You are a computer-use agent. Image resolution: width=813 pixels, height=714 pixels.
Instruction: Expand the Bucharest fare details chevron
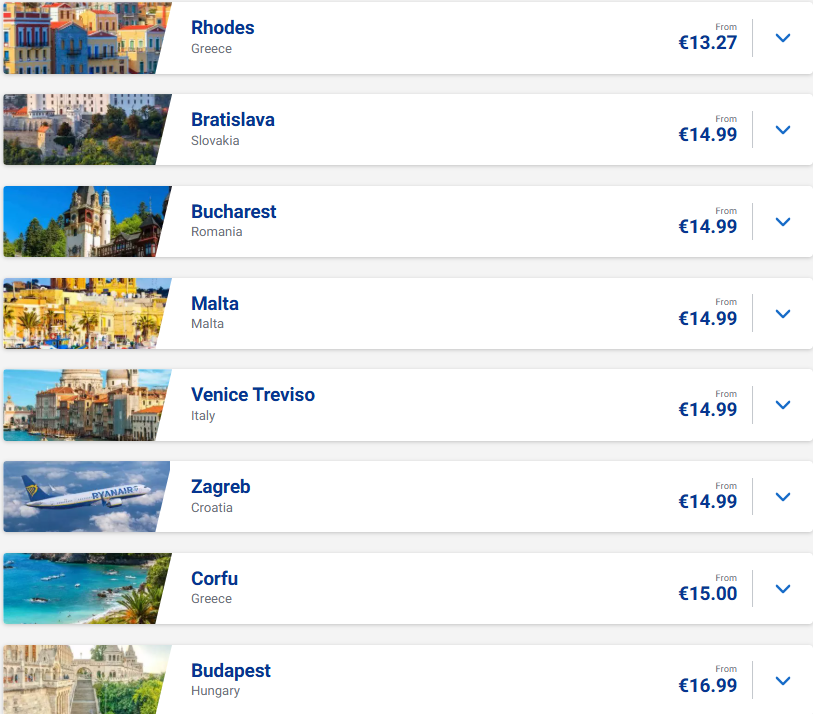pyautogui.click(x=782, y=221)
